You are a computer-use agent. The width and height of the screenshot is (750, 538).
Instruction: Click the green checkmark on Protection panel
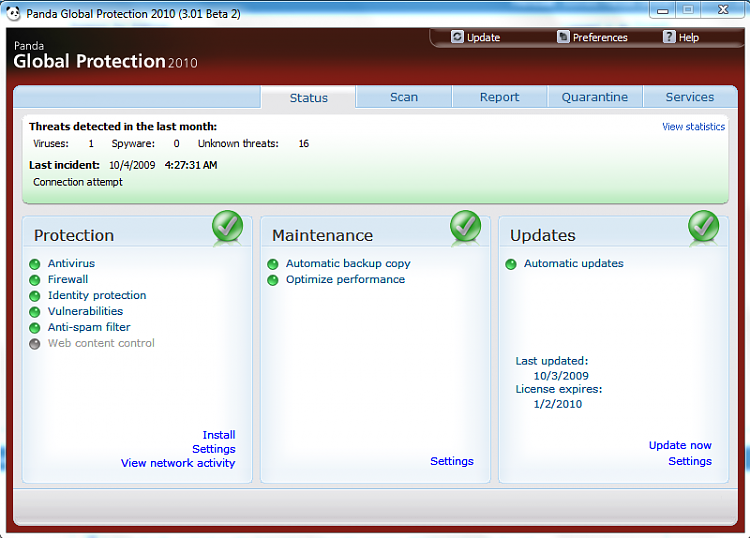[228, 227]
